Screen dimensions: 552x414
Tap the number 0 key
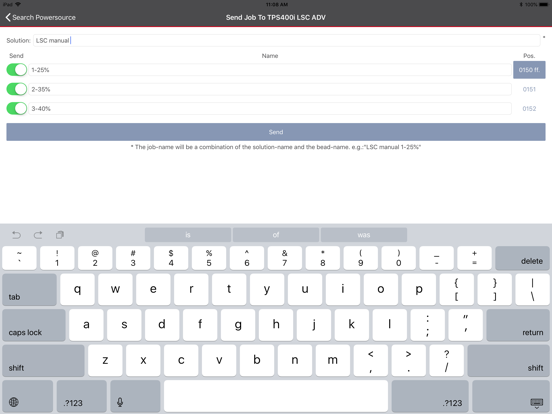[x=399, y=258]
